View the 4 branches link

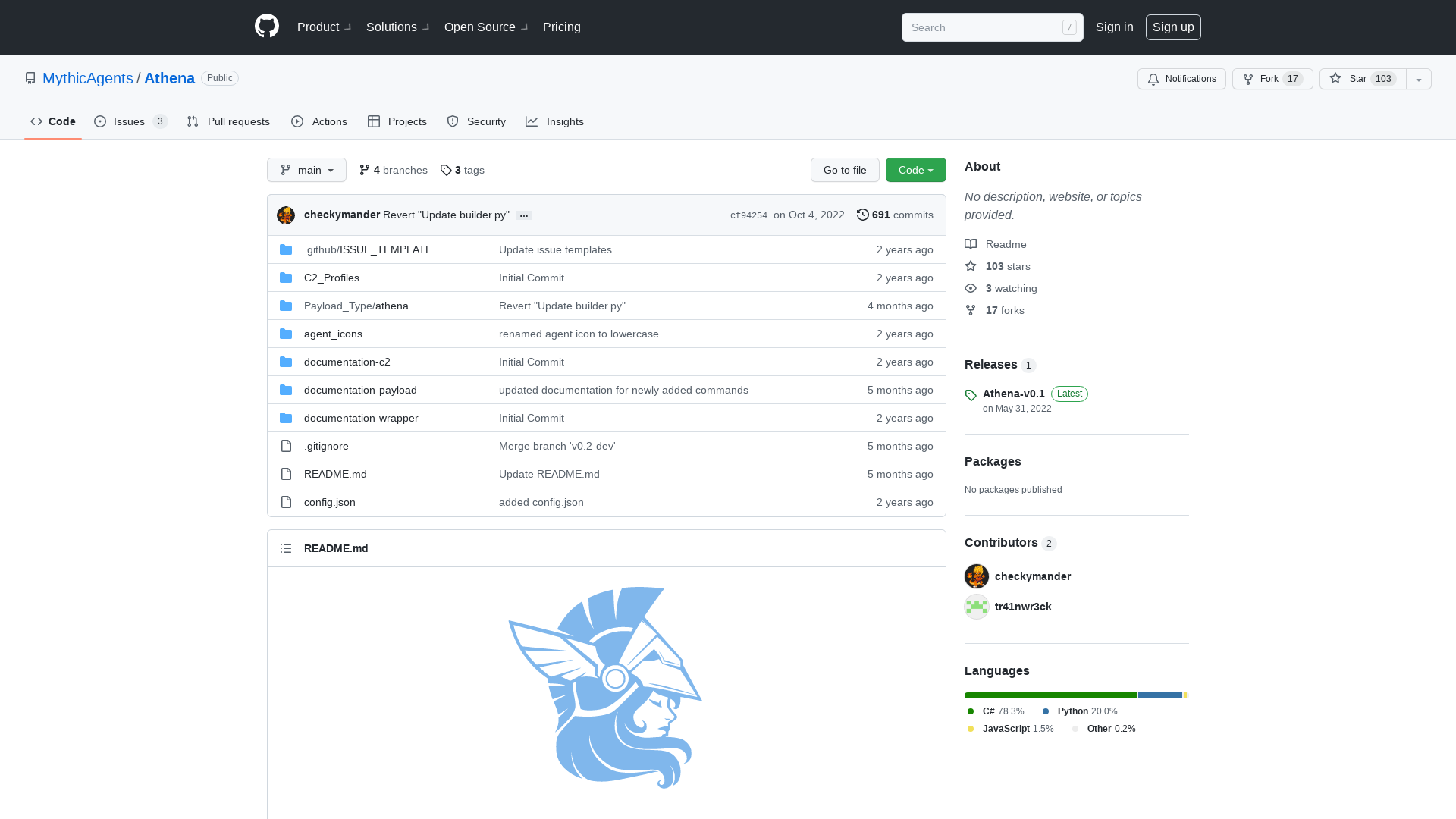[x=393, y=170]
